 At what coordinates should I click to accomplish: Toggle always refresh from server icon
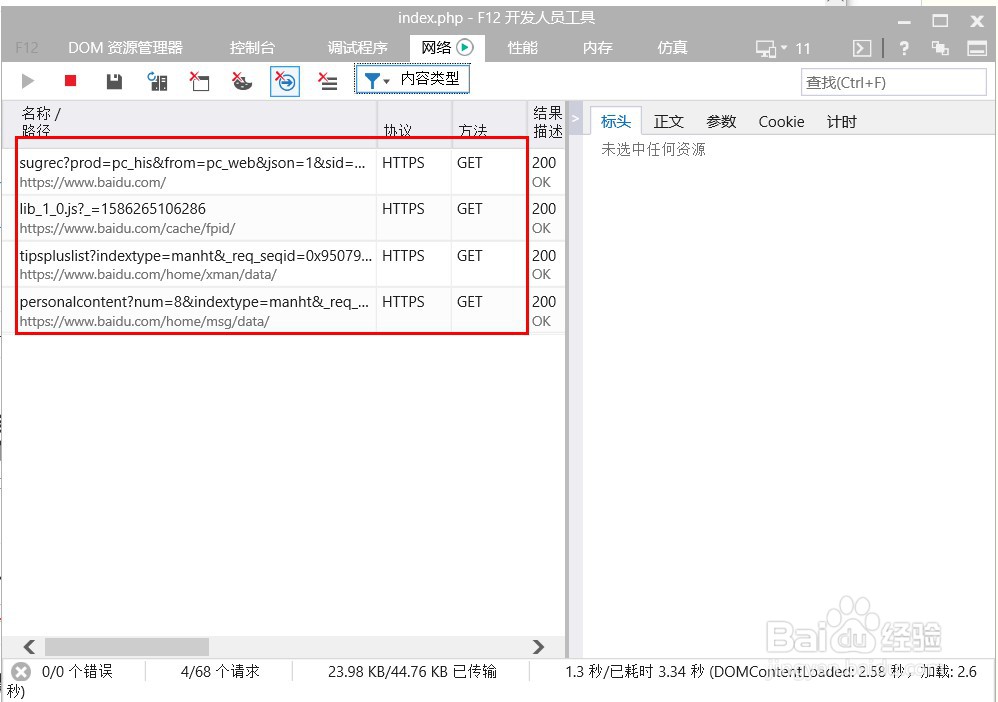click(157, 81)
